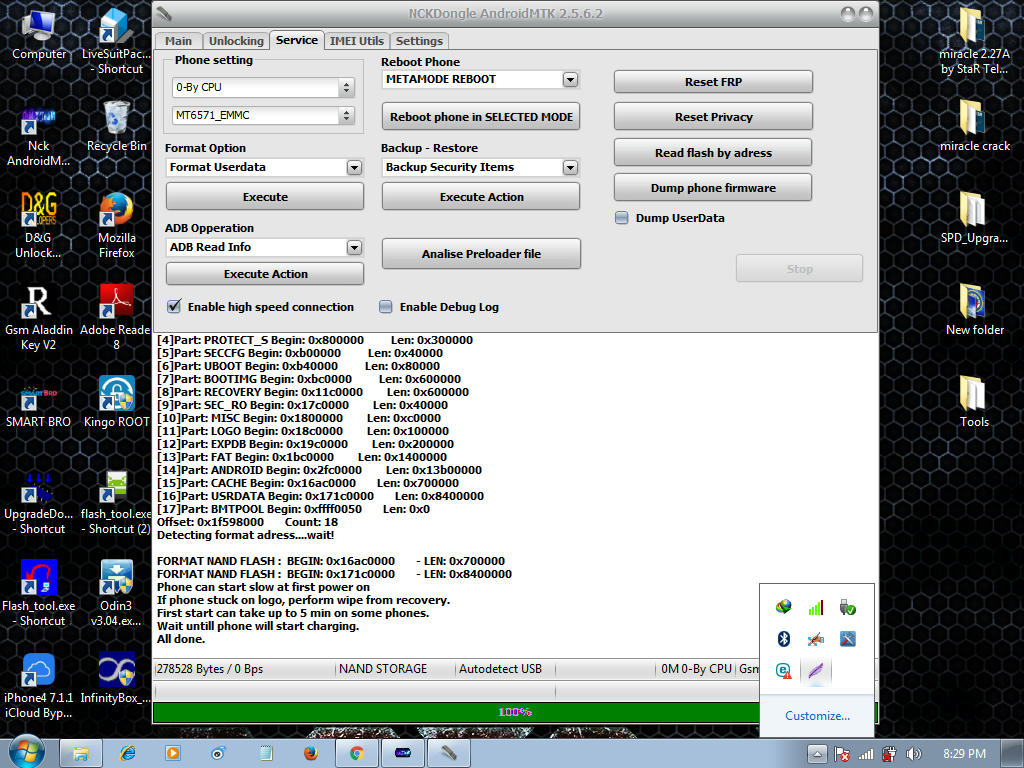This screenshot has height=768, width=1024.
Task: Click Read flash by adress
Action: (x=713, y=153)
